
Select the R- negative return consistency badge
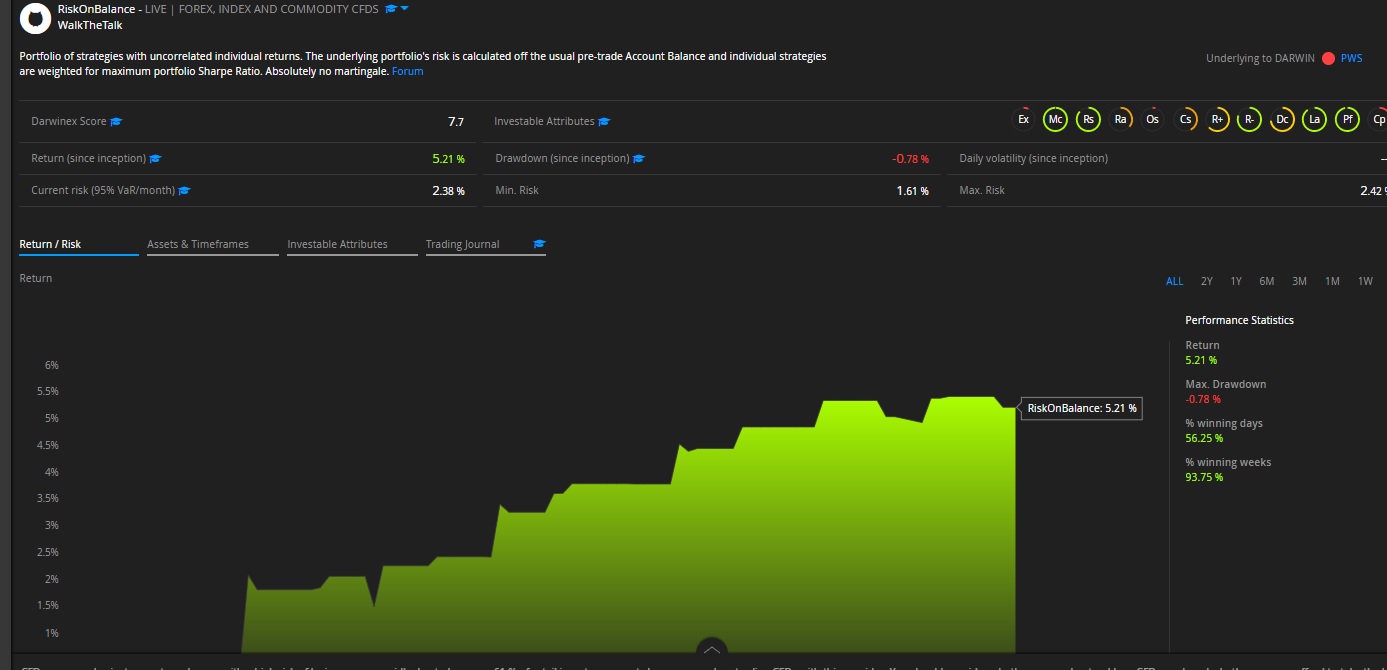coord(1250,120)
